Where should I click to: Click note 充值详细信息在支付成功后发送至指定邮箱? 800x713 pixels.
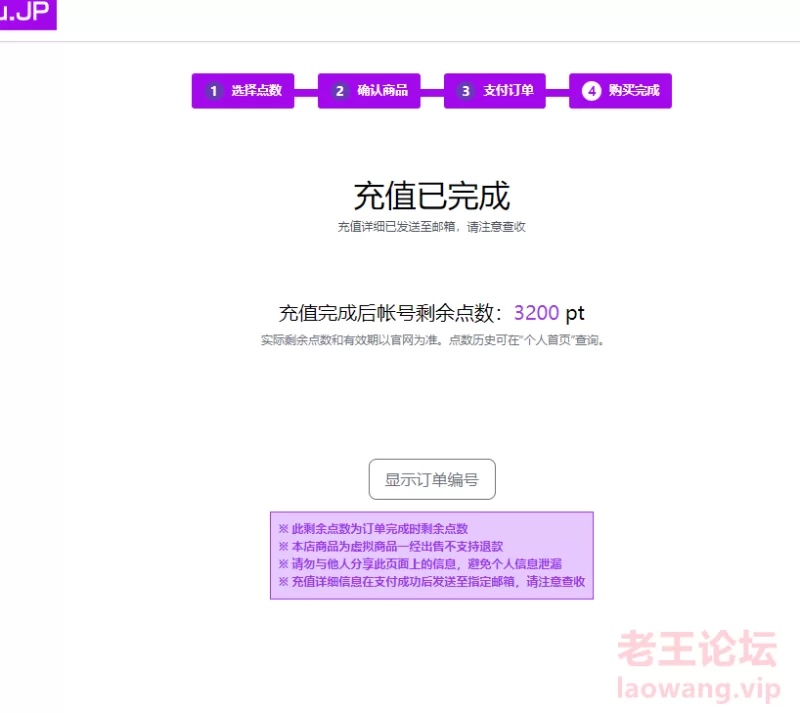[x=432, y=582]
